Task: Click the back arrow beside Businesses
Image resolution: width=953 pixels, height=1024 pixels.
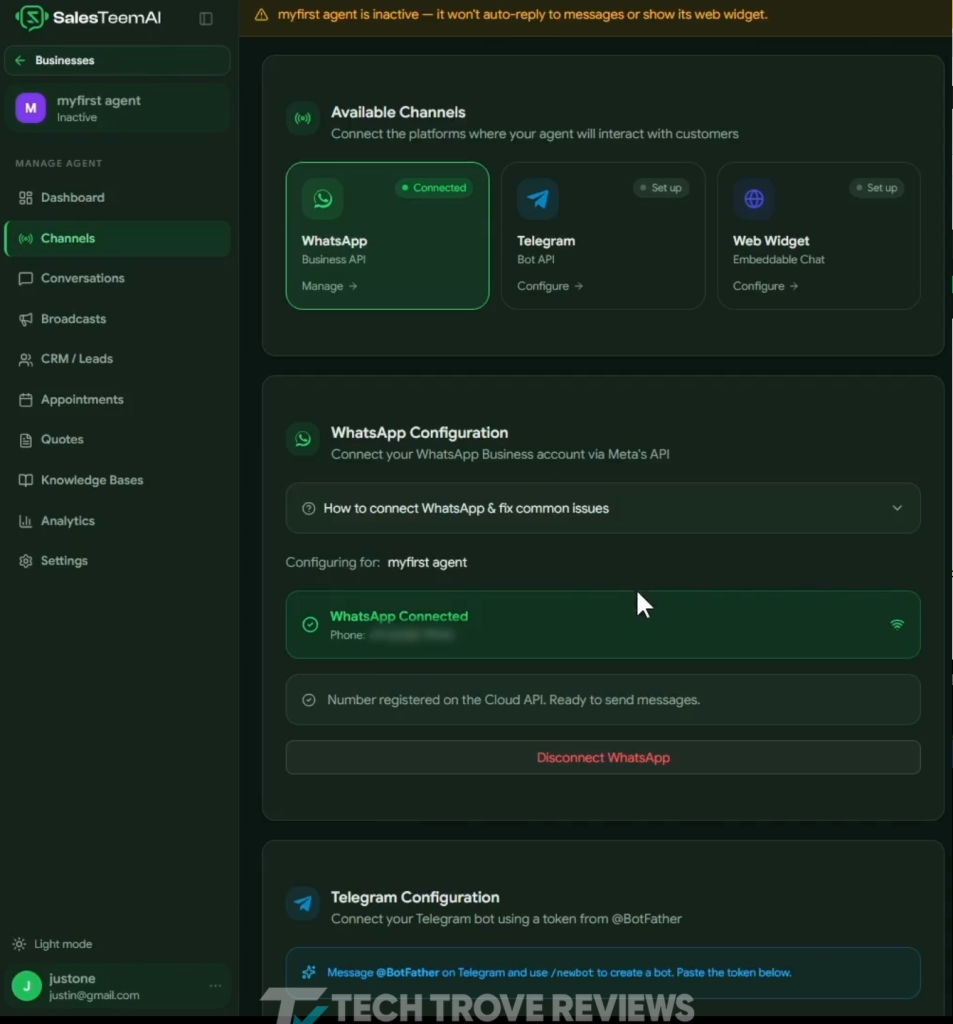Action: [x=20, y=60]
